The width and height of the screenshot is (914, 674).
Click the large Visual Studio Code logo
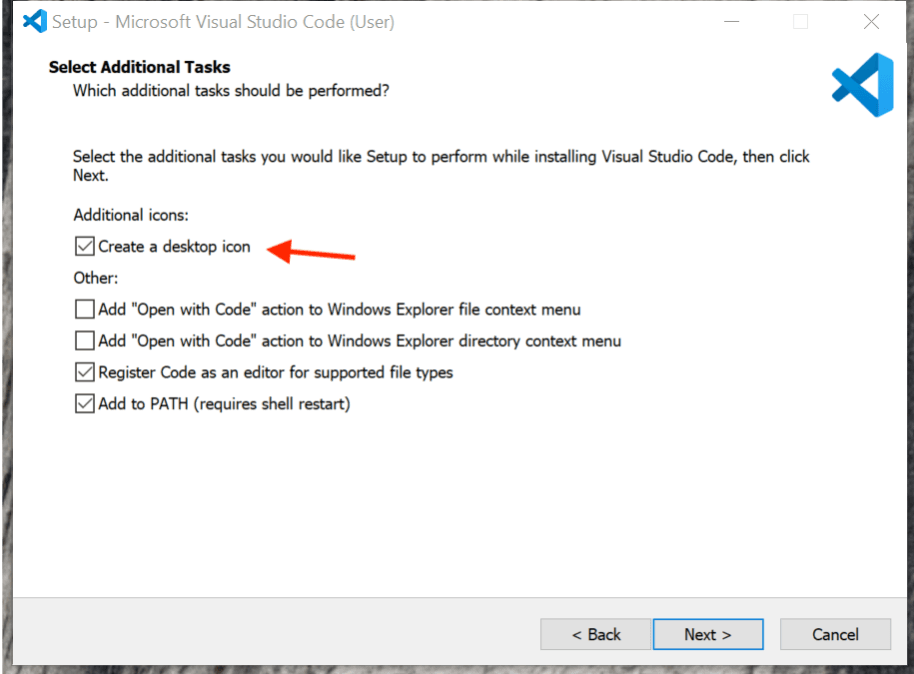[861, 85]
